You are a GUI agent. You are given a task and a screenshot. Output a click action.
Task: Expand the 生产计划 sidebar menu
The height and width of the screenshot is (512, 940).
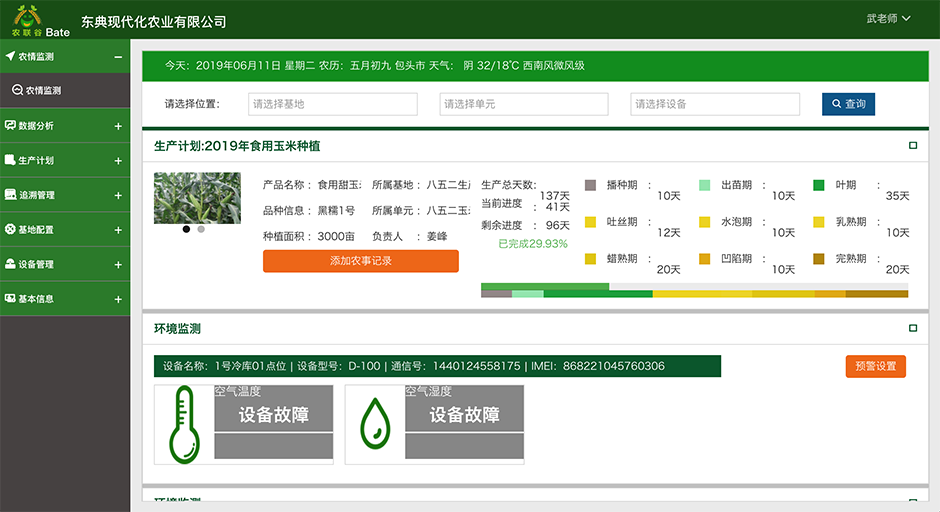118,161
